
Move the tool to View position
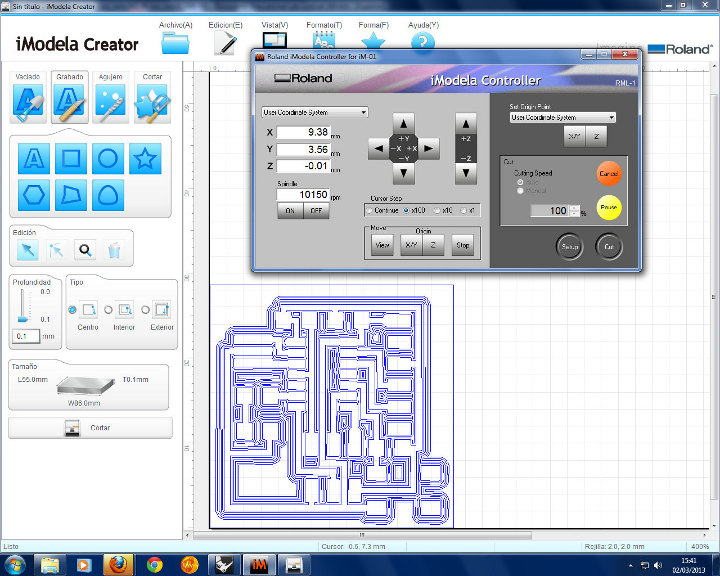click(382, 245)
